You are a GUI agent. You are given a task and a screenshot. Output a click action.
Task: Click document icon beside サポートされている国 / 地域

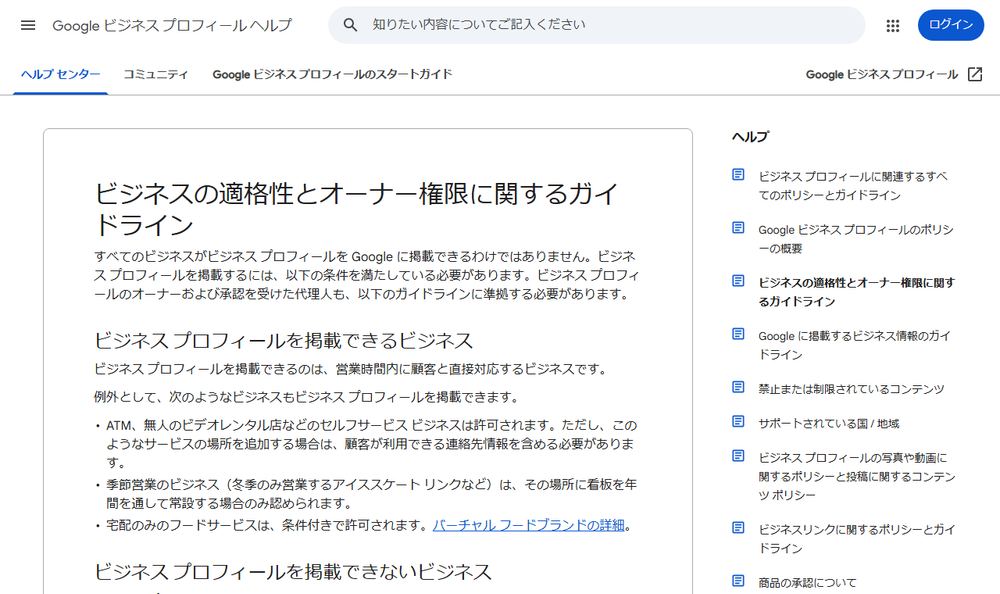pos(738,421)
